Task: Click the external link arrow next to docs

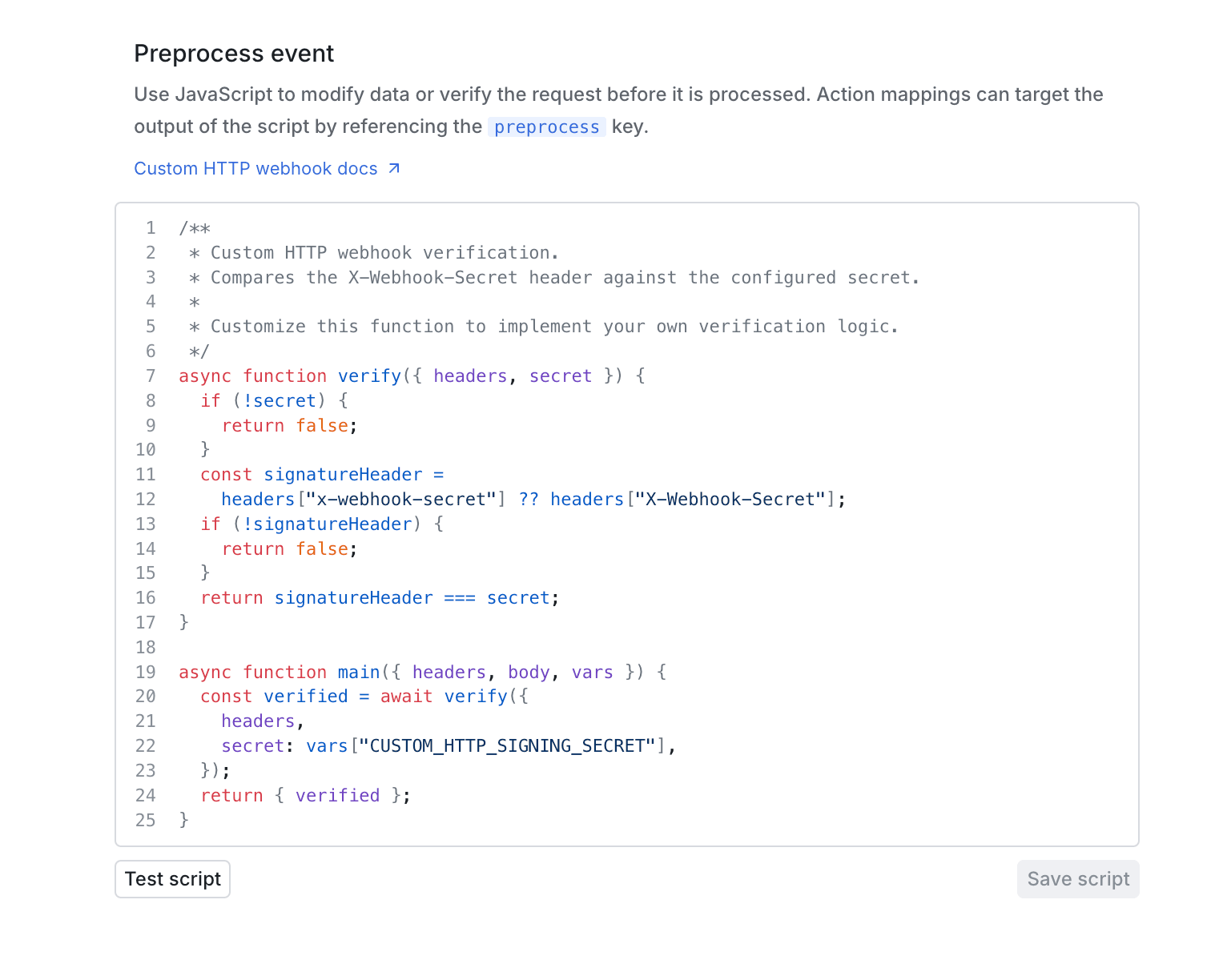Action: (393, 168)
